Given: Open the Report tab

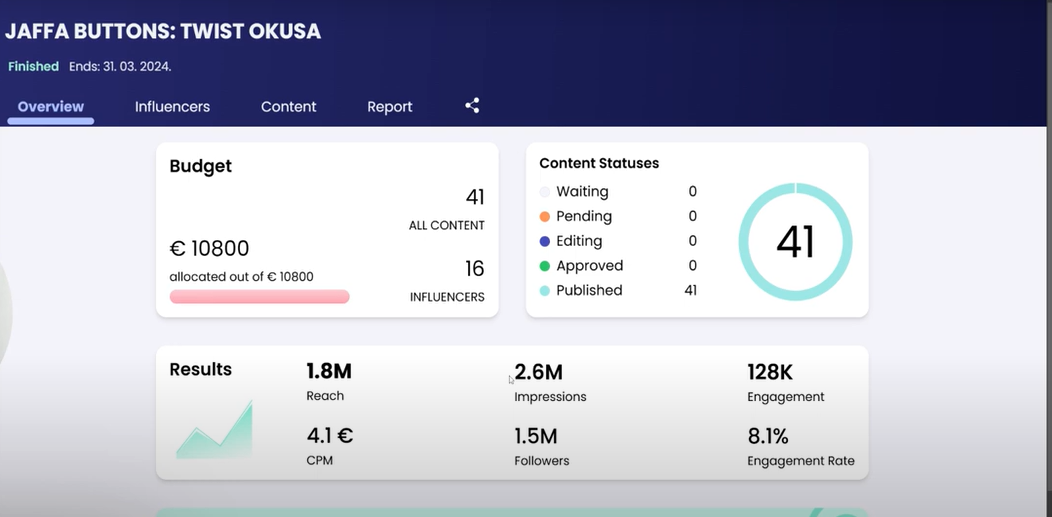Looking at the screenshot, I should pyautogui.click(x=390, y=107).
